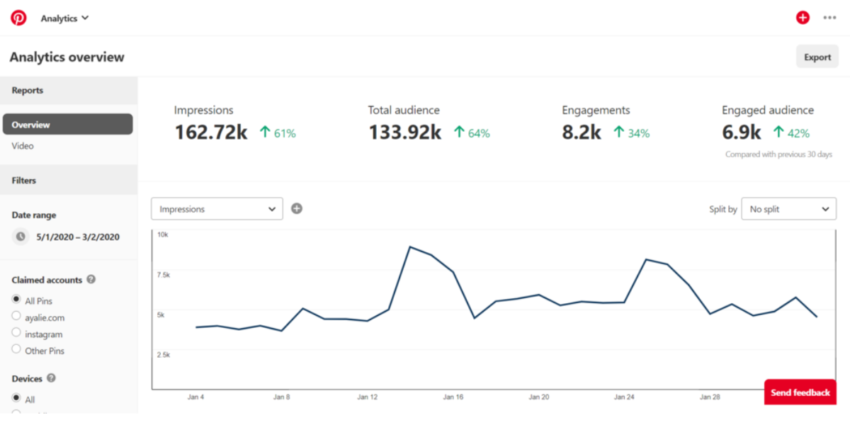Click the red plus create icon
850x425 pixels.
coord(802,17)
